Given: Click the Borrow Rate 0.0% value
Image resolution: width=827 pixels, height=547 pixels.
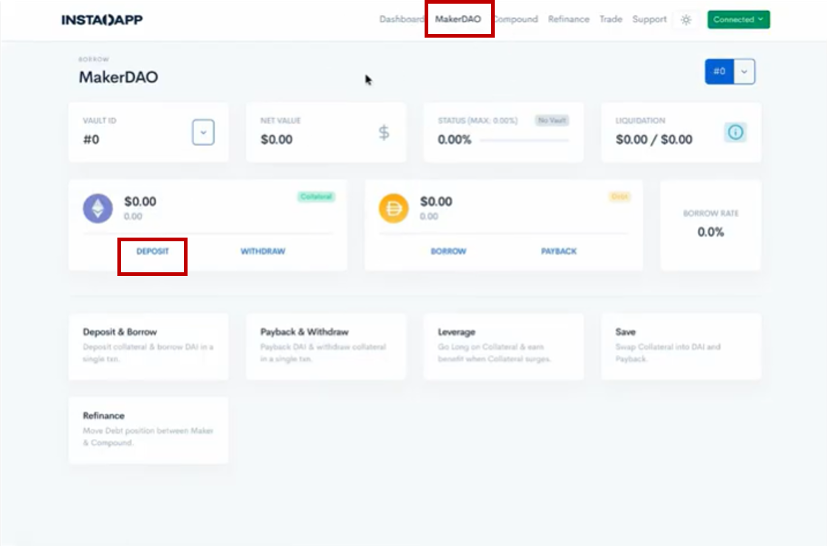Looking at the screenshot, I should [x=710, y=232].
